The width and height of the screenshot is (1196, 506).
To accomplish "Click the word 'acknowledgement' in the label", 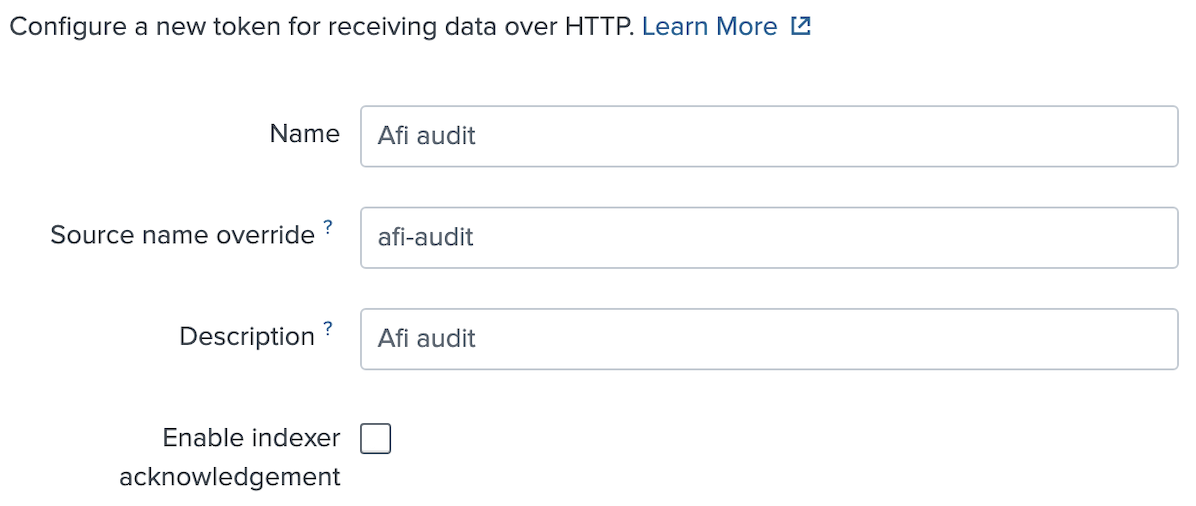I will point(230,477).
